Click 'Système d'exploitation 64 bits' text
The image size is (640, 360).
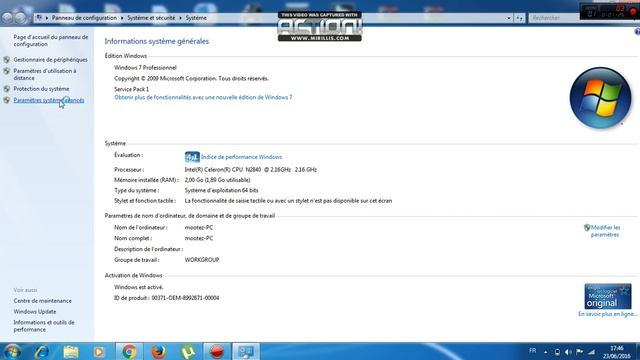pyautogui.click(x=221, y=190)
